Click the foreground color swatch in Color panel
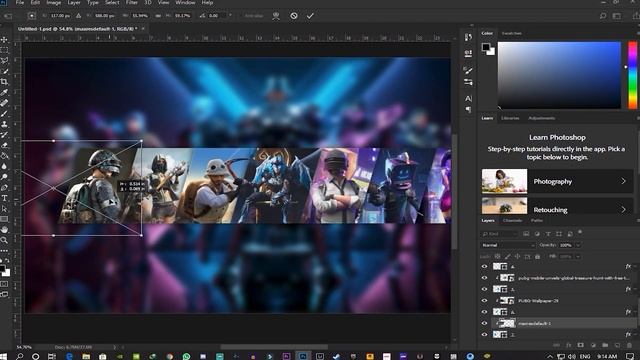The width and height of the screenshot is (640, 360). click(x=485, y=47)
